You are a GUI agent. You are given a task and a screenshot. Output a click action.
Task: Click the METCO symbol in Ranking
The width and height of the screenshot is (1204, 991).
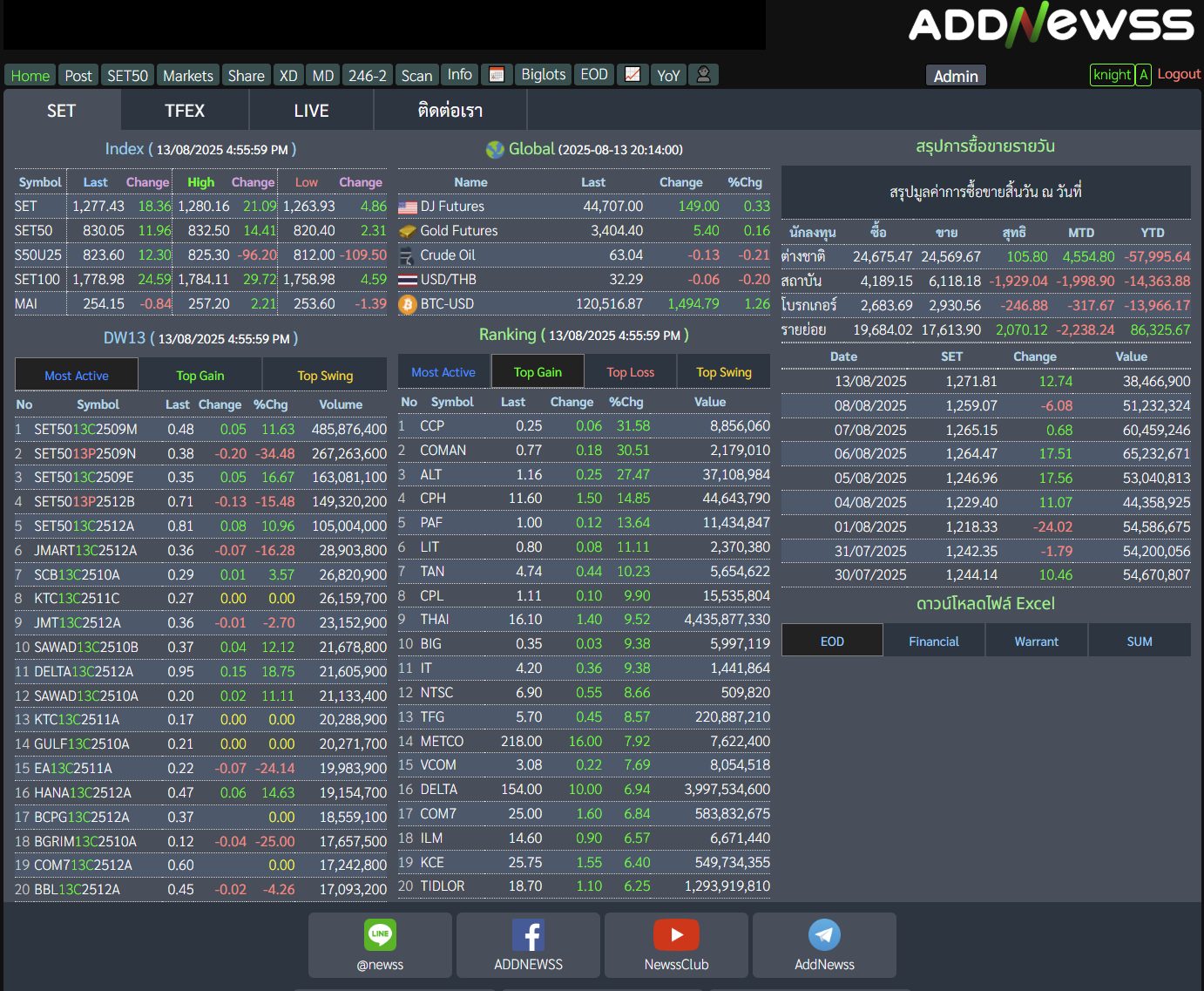pyautogui.click(x=442, y=742)
